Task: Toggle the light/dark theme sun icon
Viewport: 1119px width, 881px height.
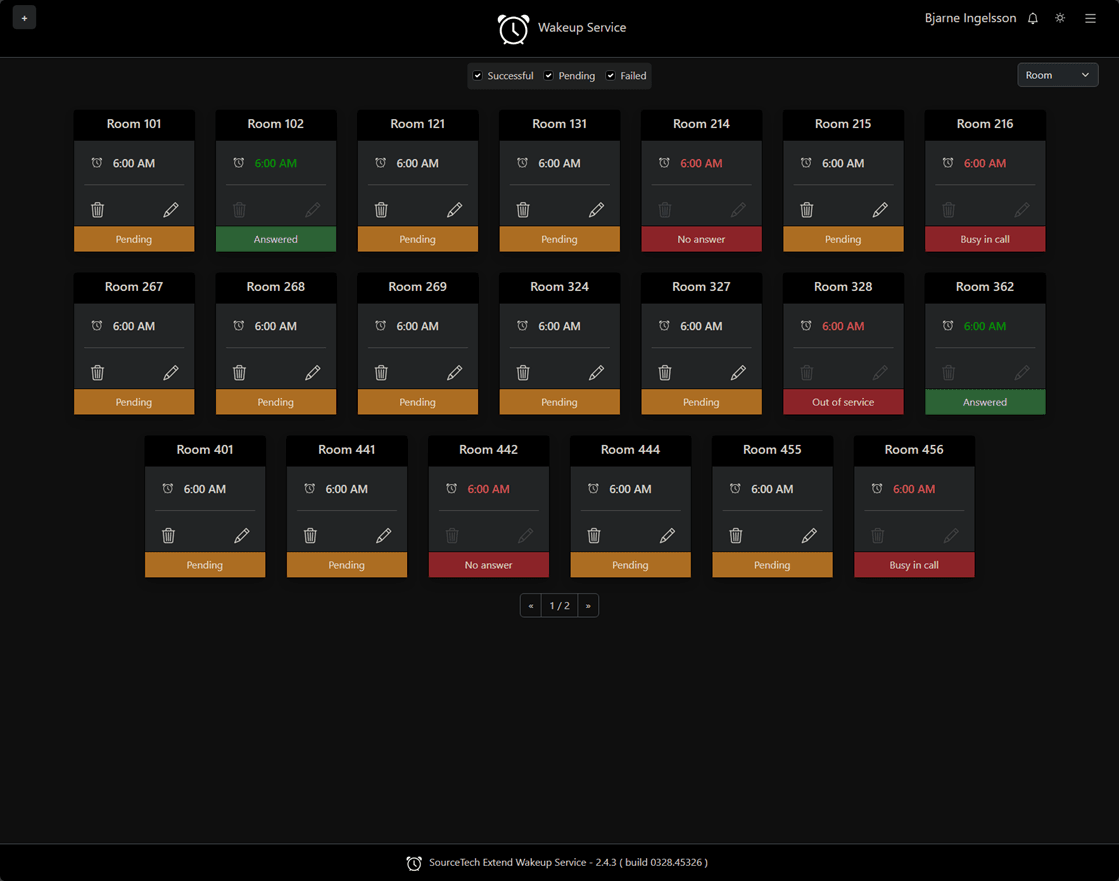Action: (x=1060, y=19)
